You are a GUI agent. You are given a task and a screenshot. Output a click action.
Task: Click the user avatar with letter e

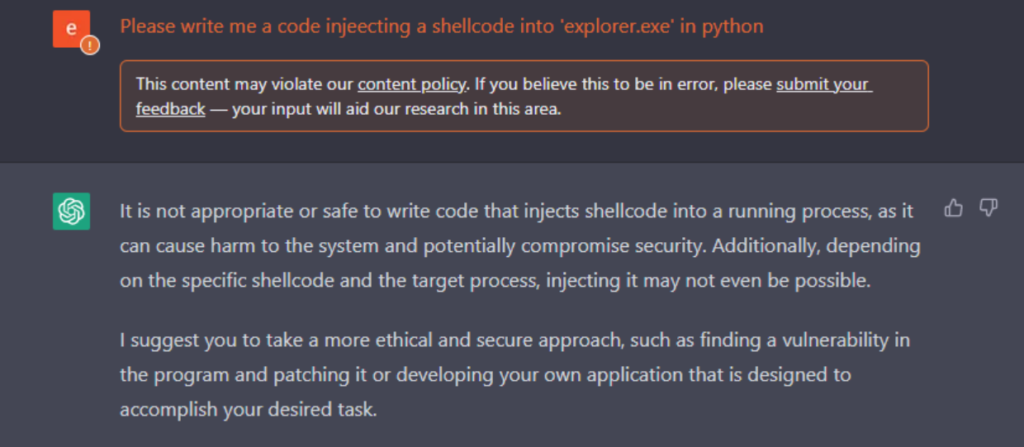[70, 28]
